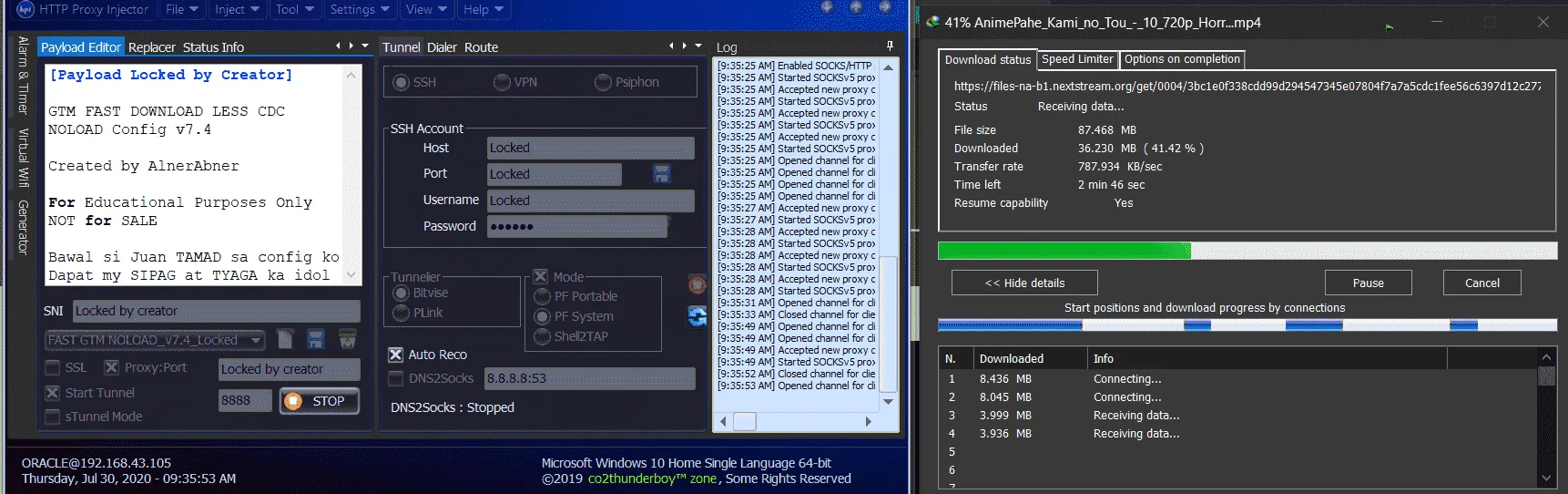Open the Inject menu dropdown
The height and width of the screenshot is (494, 1568).
pos(237,9)
